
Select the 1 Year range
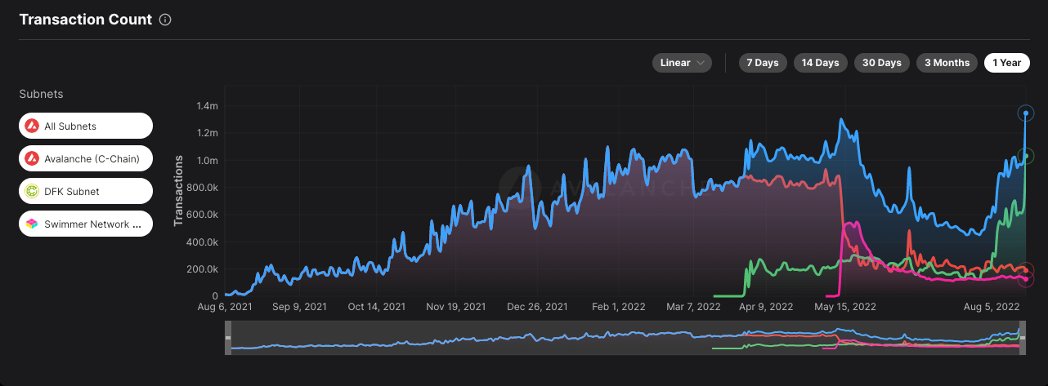(1007, 63)
